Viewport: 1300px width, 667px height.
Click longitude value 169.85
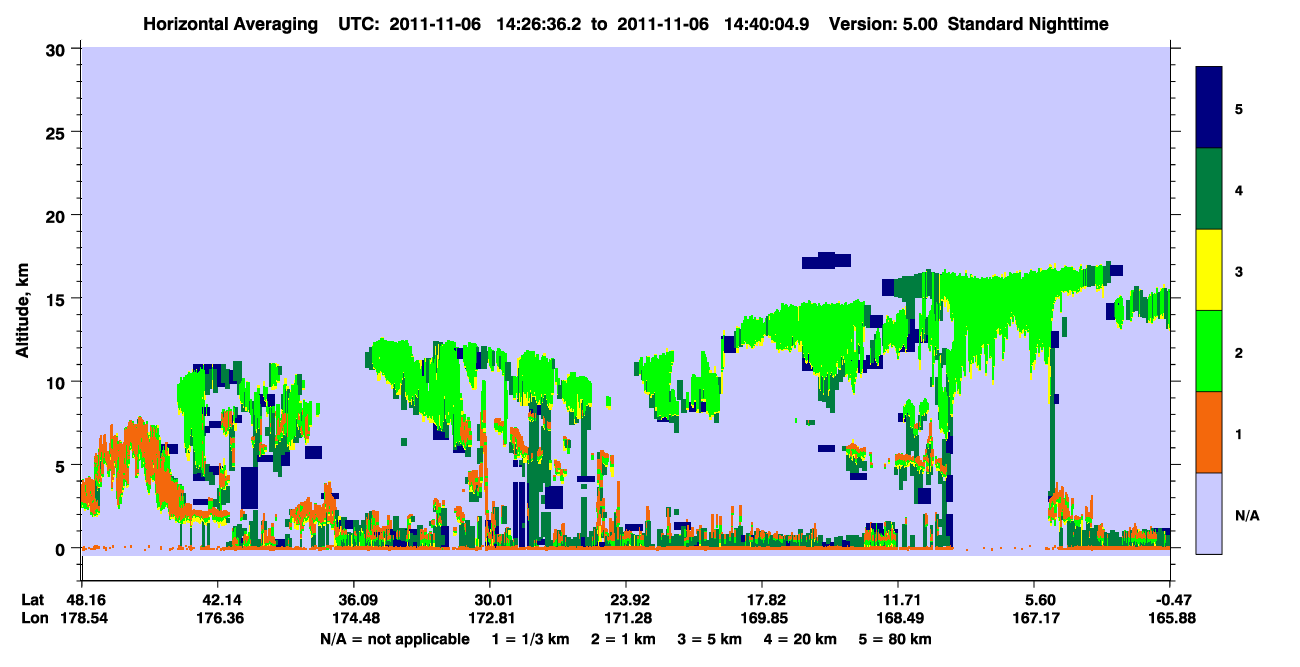coord(762,618)
